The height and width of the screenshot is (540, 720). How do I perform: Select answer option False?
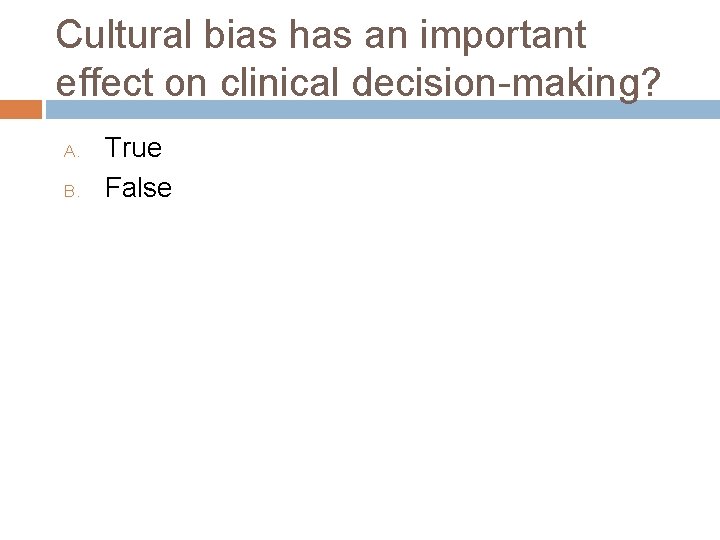click(x=138, y=187)
